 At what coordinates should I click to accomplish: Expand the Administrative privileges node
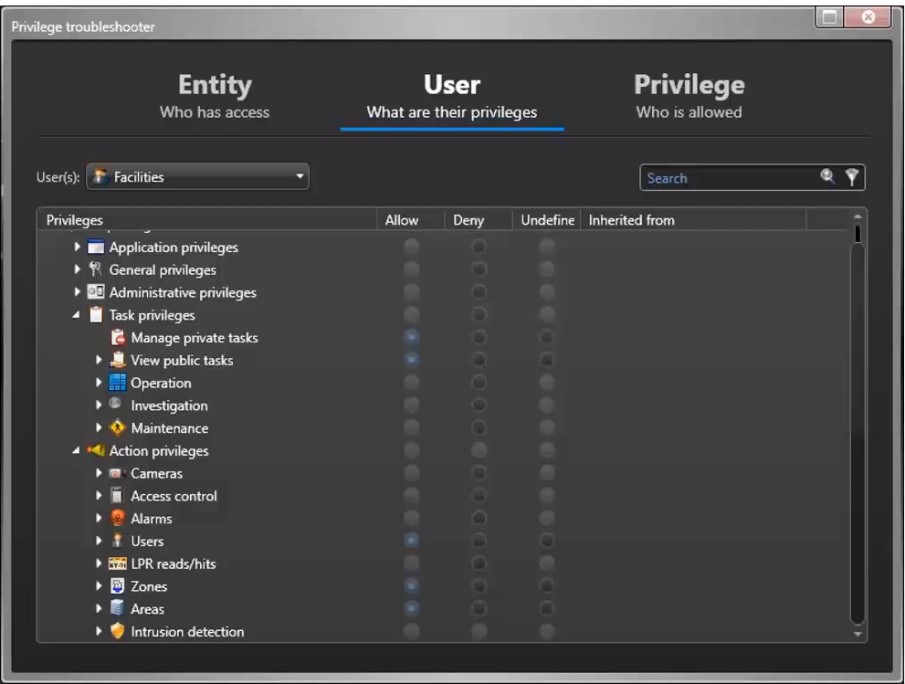tap(77, 293)
